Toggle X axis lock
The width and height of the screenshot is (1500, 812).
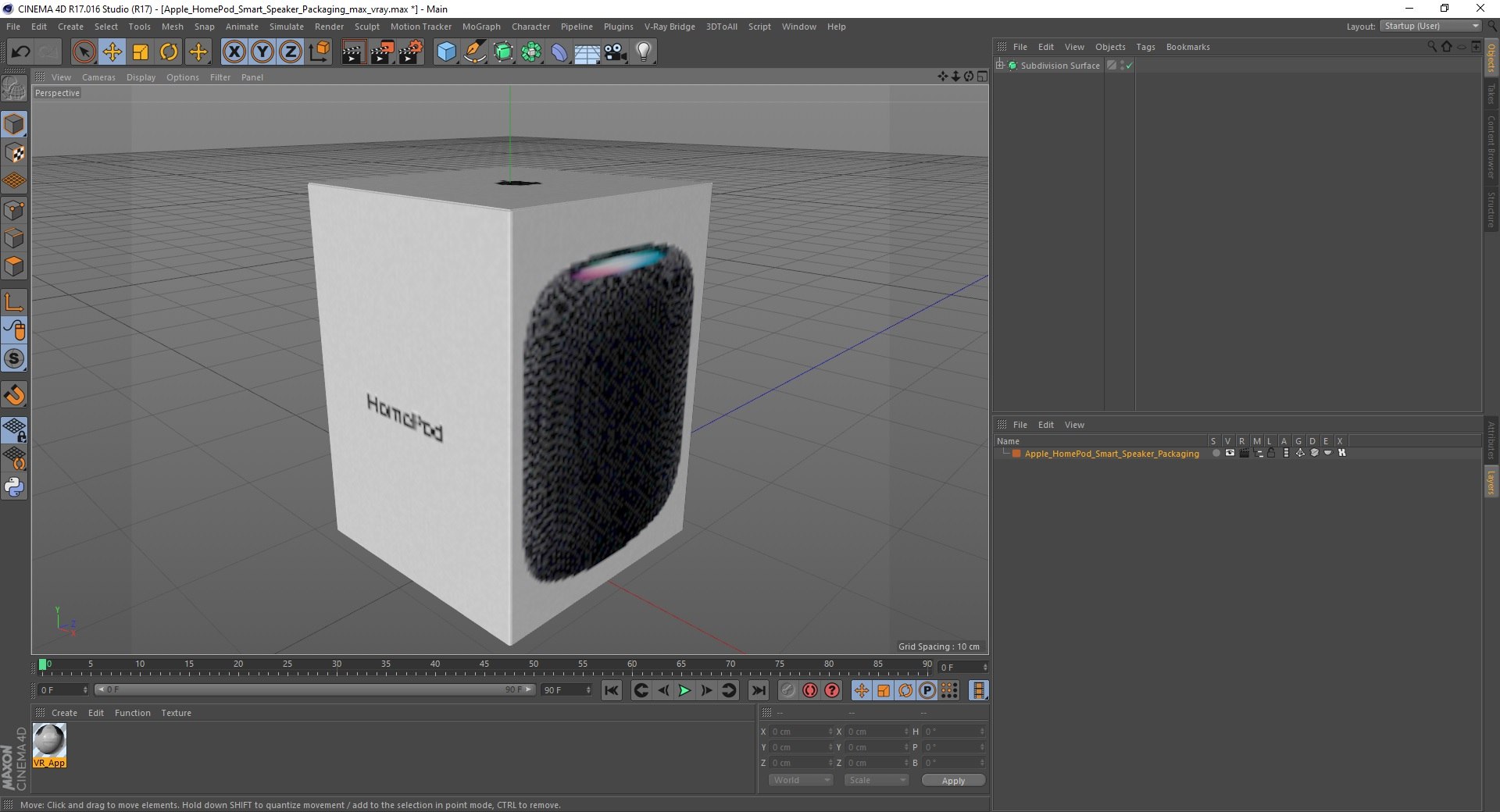click(x=234, y=52)
